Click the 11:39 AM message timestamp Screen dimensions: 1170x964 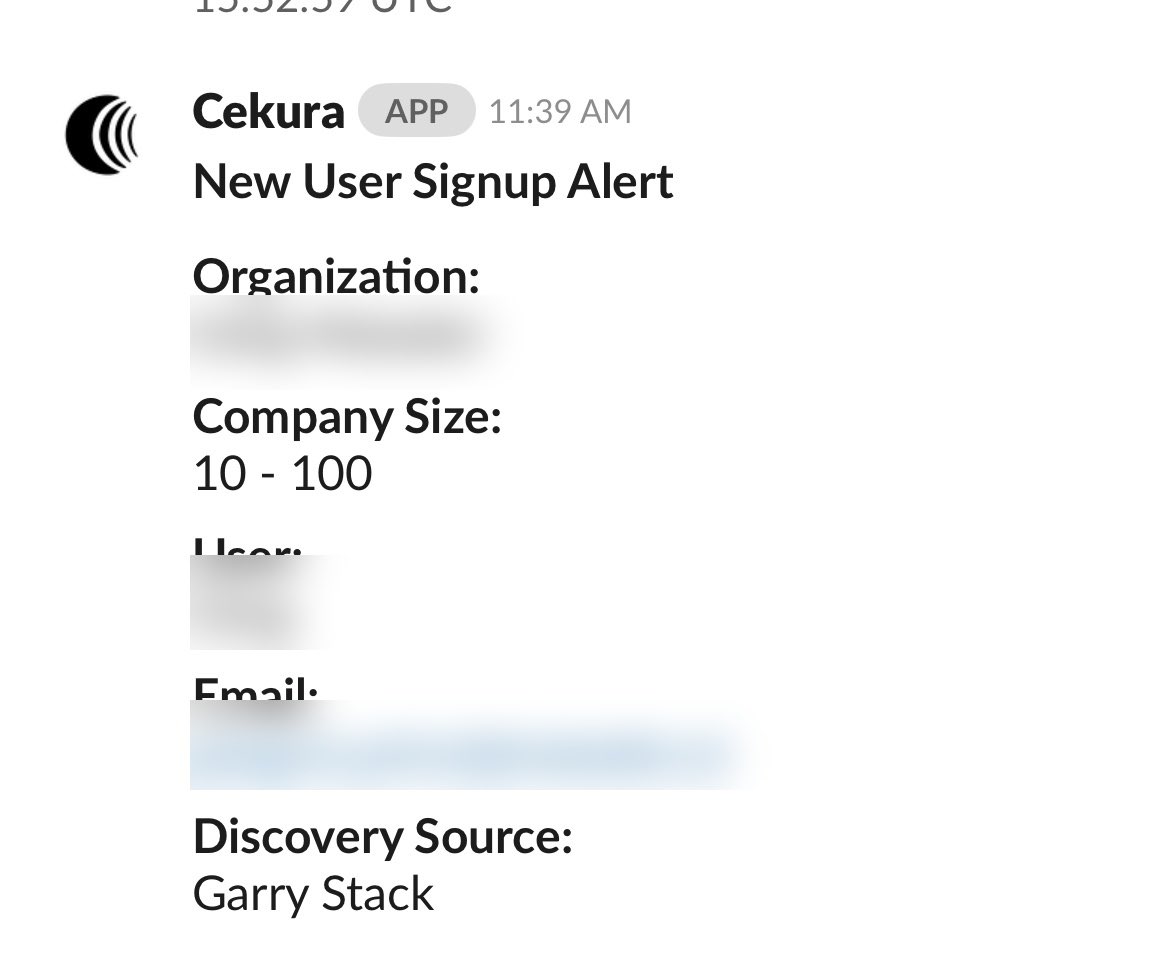[x=560, y=112]
